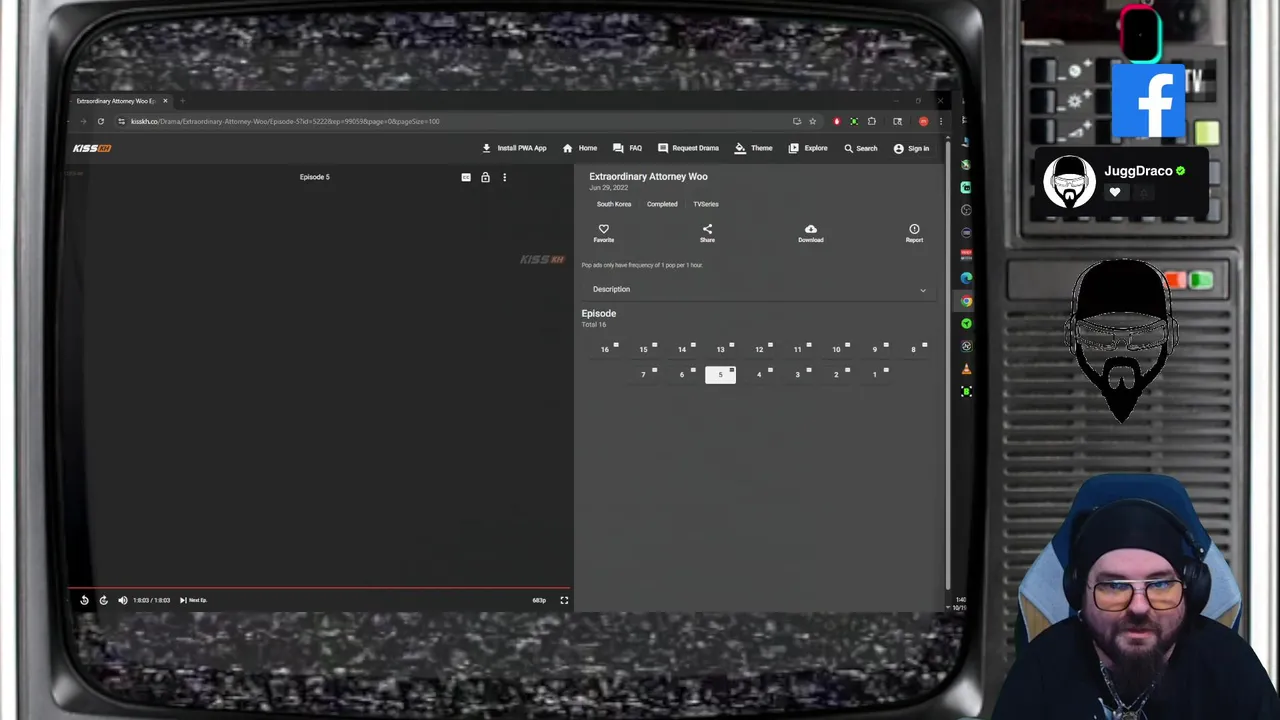The height and width of the screenshot is (720, 1280).
Task: Click Next Ep. button
Action: point(193,600)
